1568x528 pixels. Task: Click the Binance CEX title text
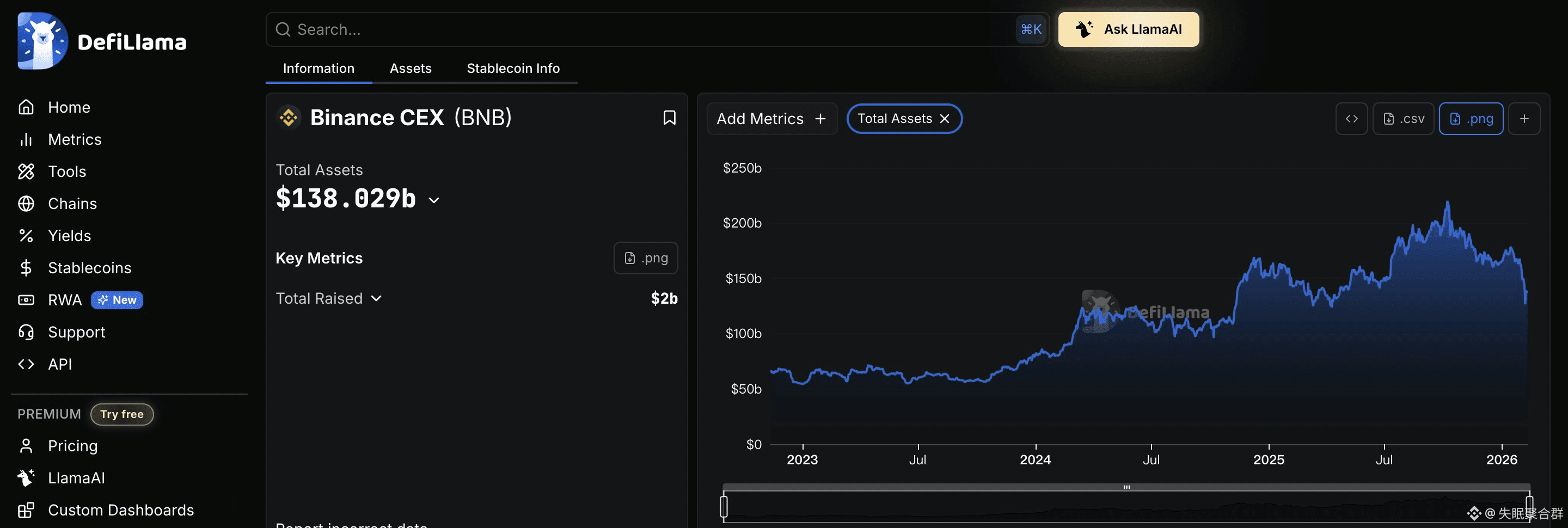(x=377, y=118)
